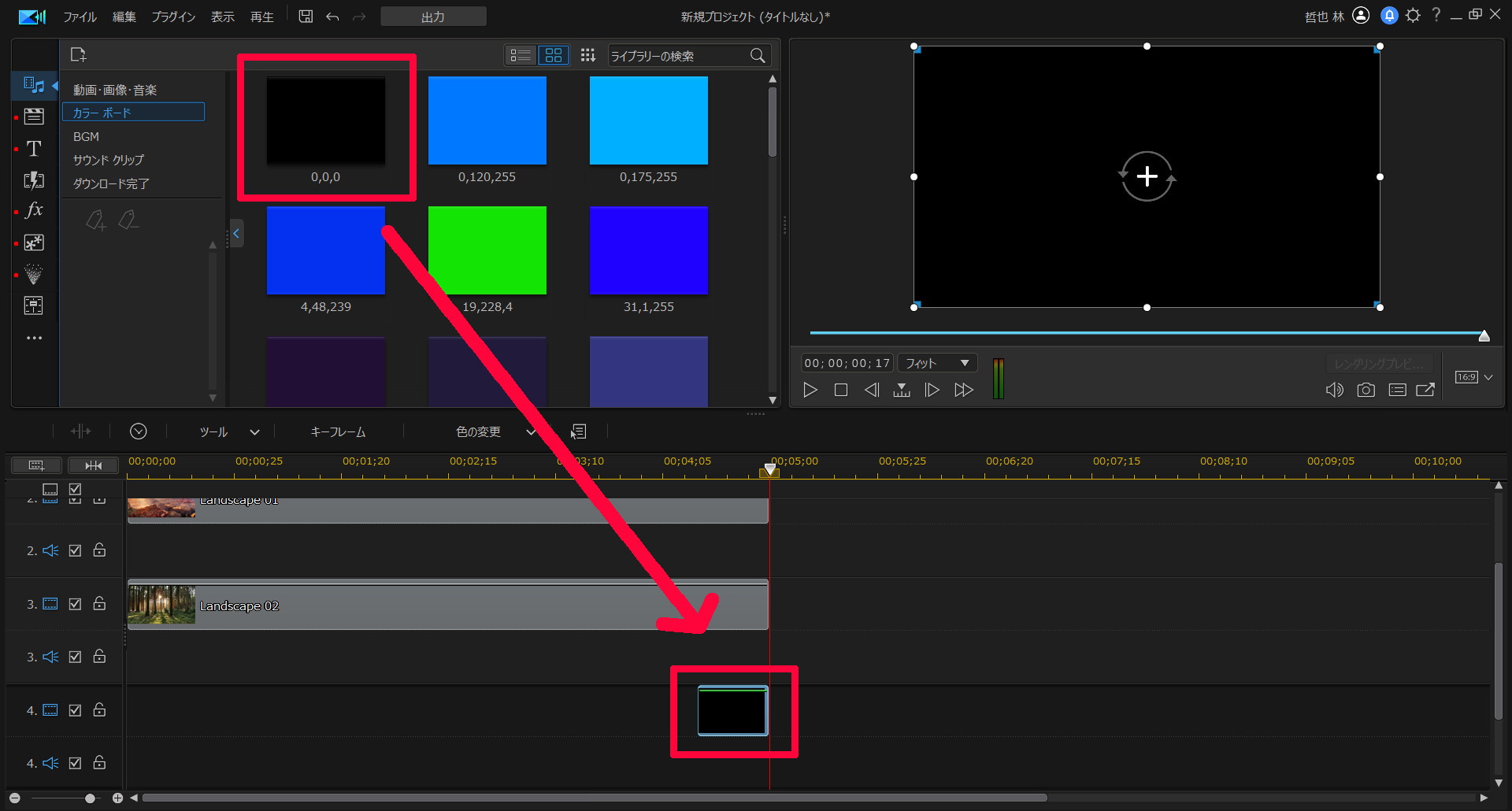
Task: Click the 出力 button
Action: [x=433, y=17]
